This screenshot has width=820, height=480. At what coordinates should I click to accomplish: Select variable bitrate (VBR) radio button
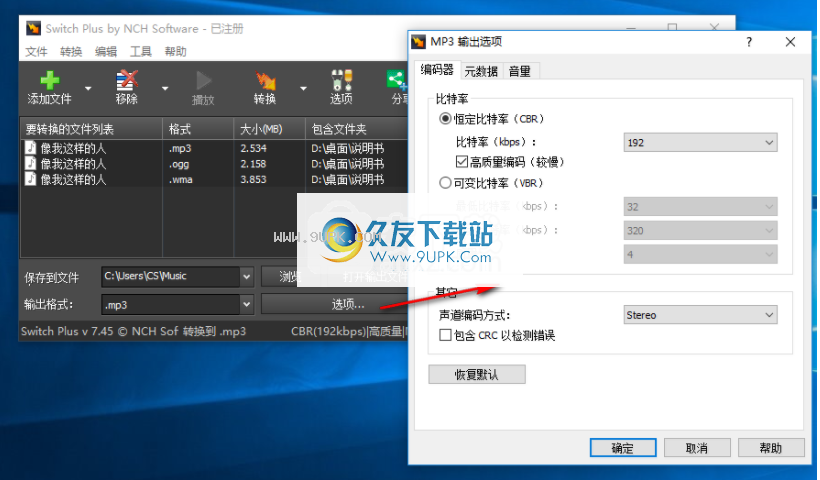pos(445,183)
